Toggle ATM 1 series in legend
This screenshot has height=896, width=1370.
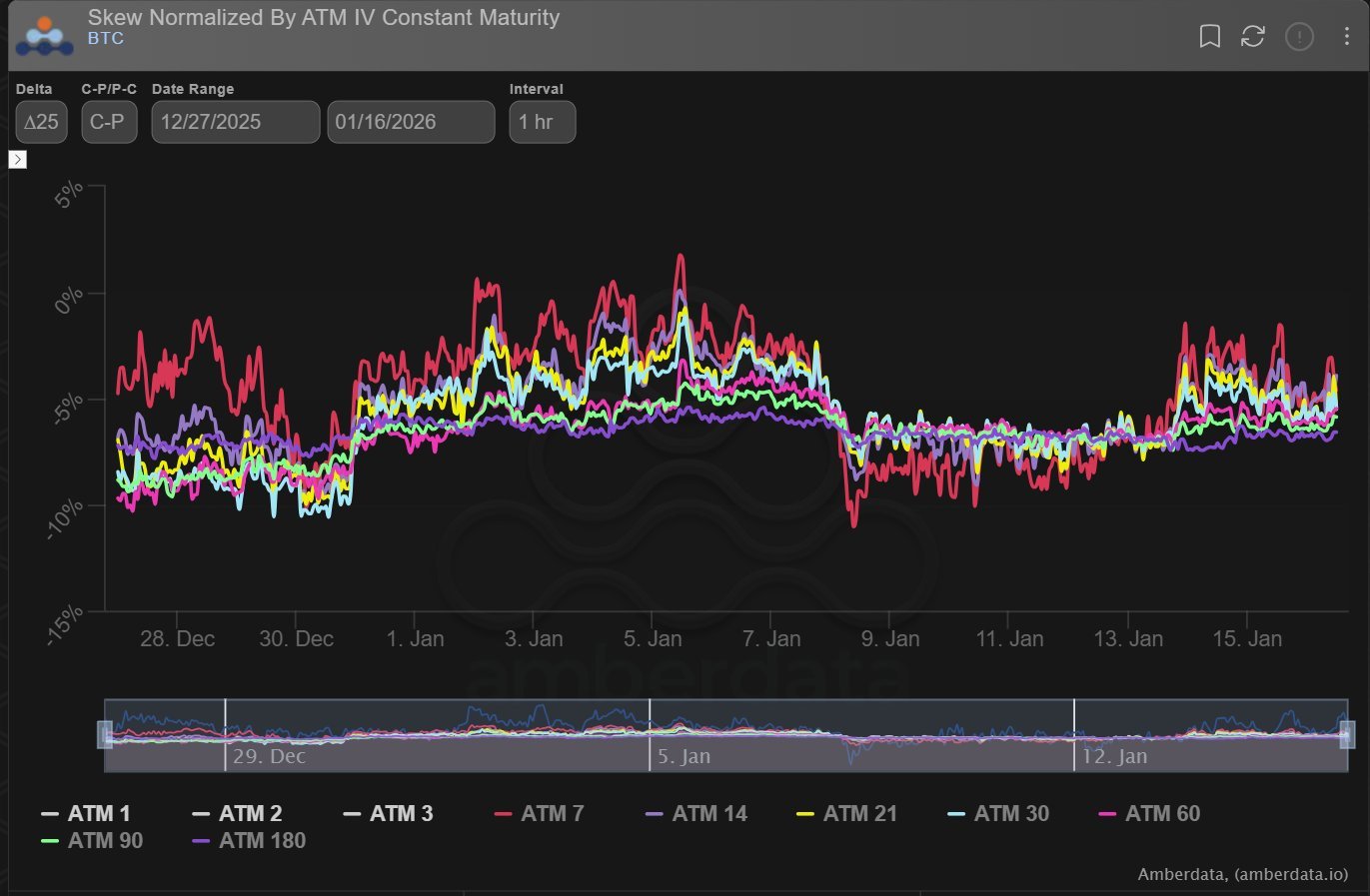(x=86, y=814)
